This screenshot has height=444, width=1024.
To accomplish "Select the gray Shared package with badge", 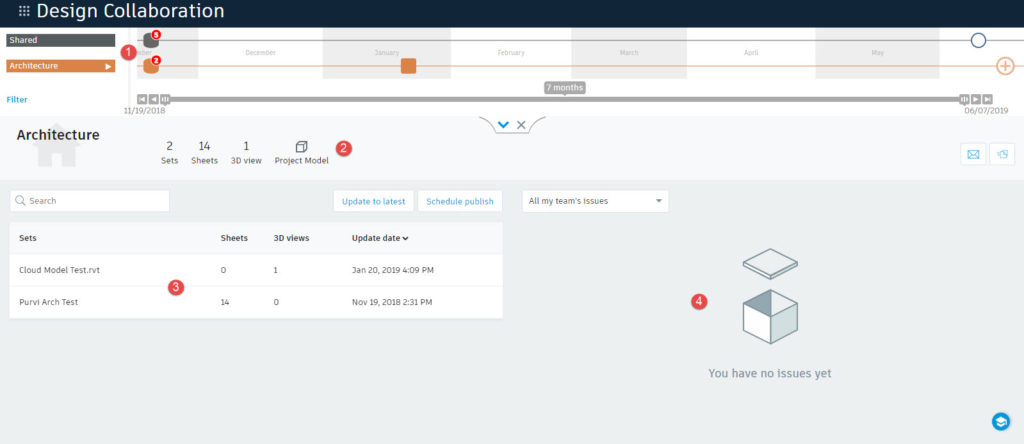I will pyautogui.click(x=151, y=40).
